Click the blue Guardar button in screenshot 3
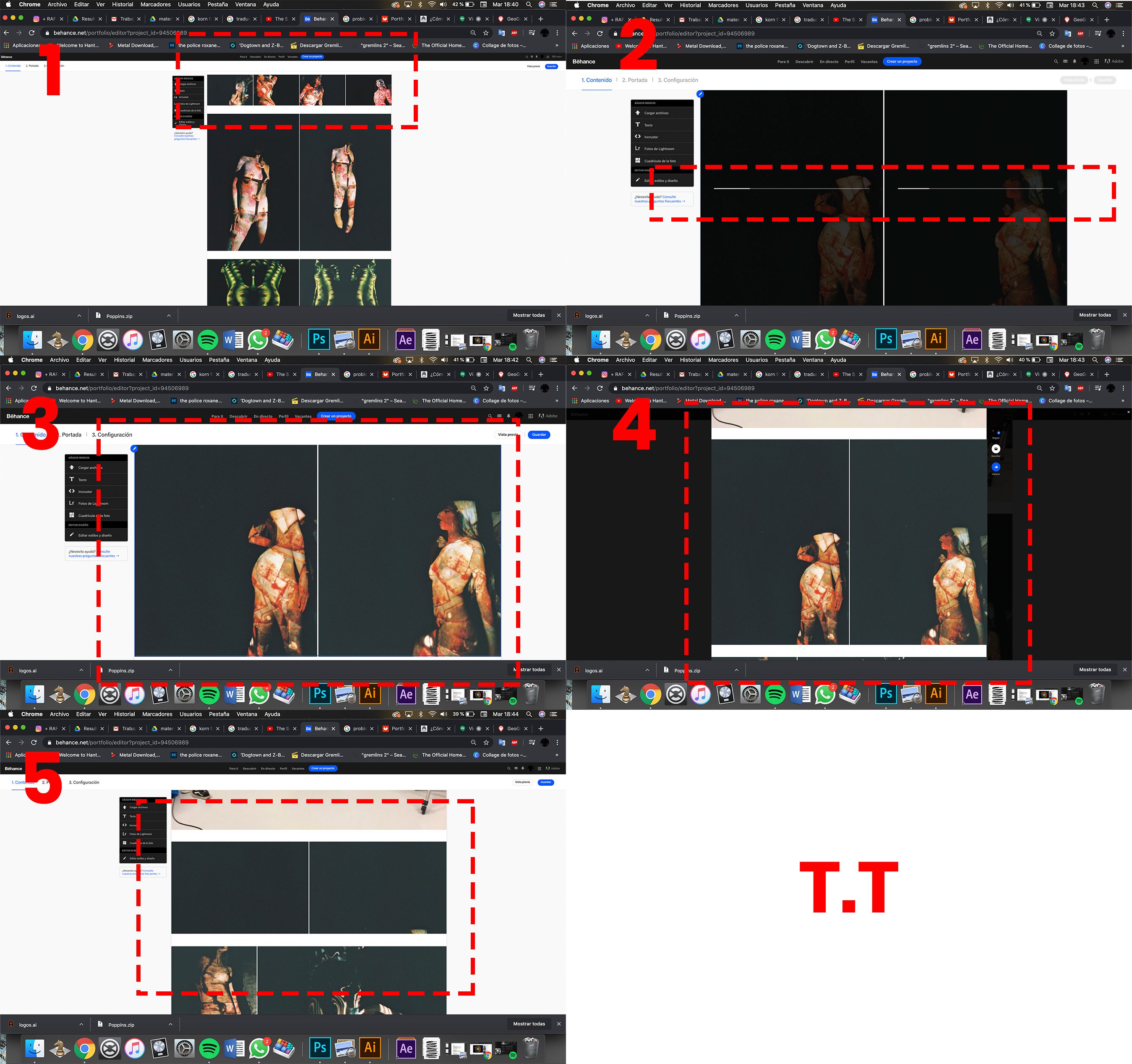The image size is (1132, 1064). pyautogui.click(x=539, y=434)
